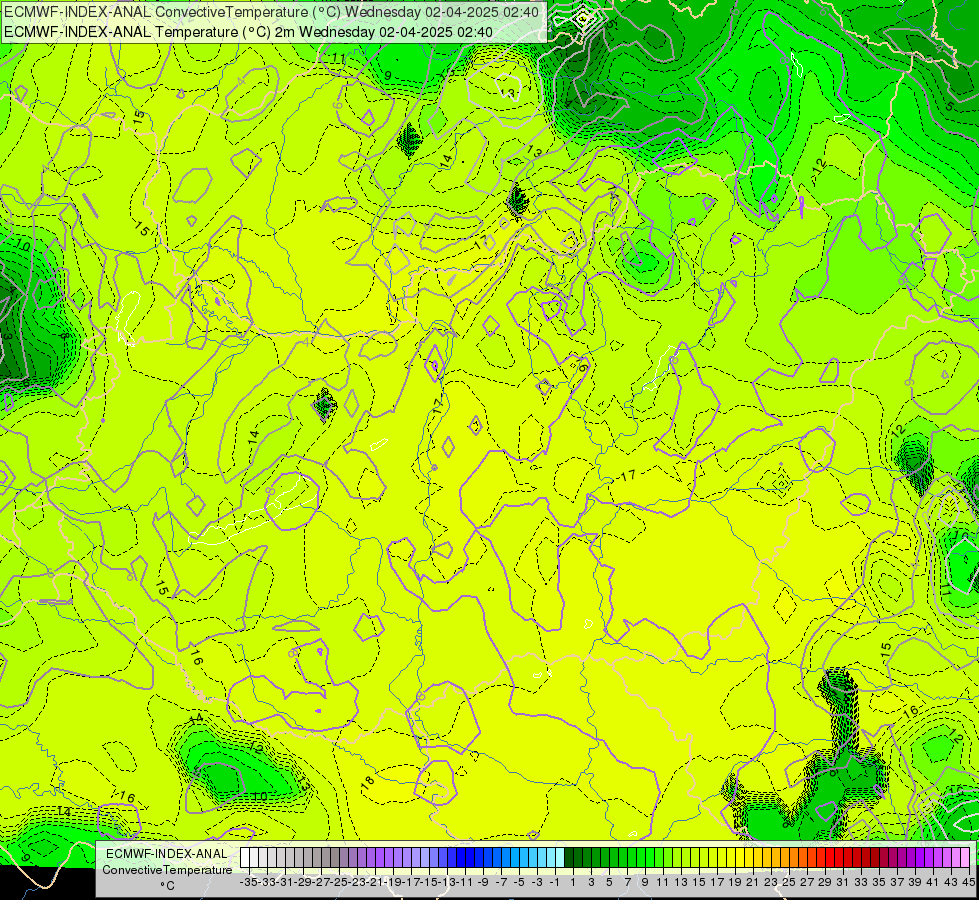Pick the white swatch above -35 in legend

point(245,857)
